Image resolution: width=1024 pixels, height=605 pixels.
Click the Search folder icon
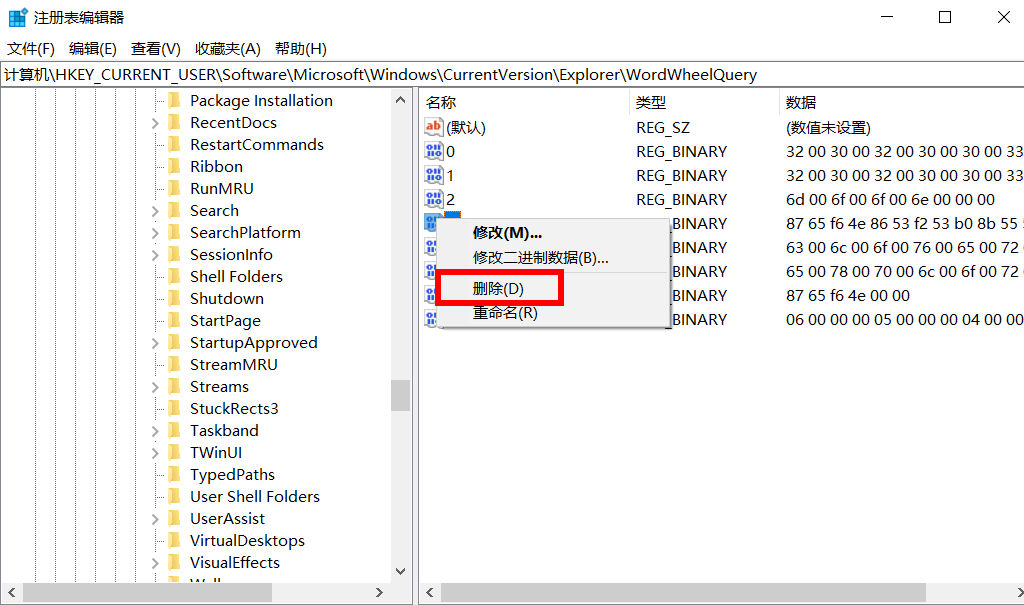pyautogui.click(x=174, y=210)
